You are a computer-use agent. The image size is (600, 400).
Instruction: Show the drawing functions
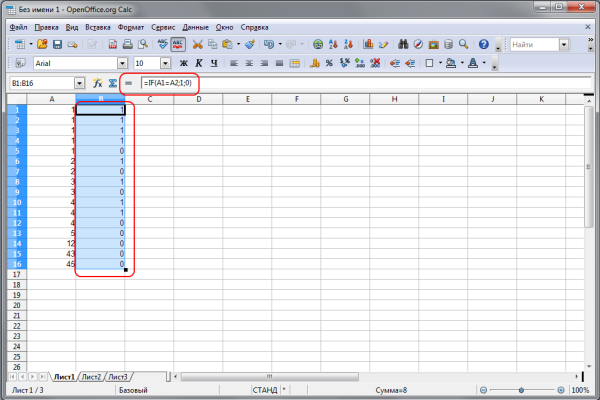coord(383,44)
